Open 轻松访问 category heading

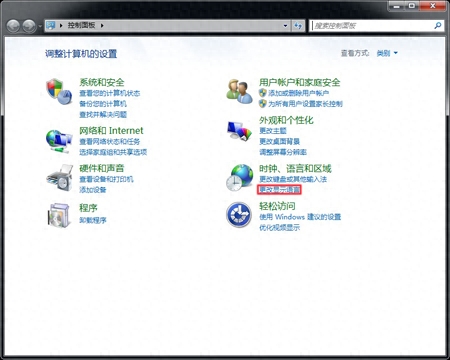click(277, 206)
